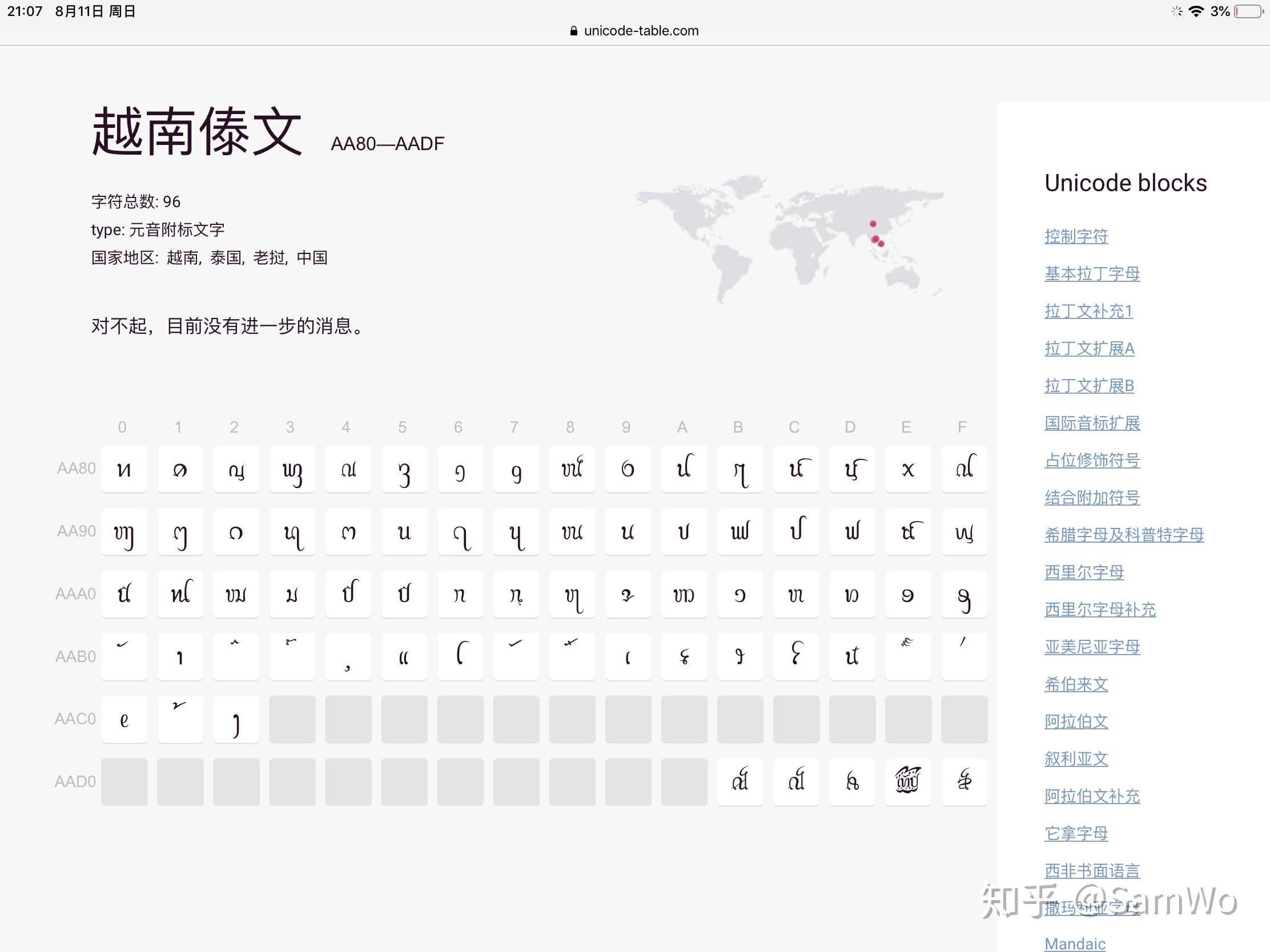Open the 拉丁文补充1 block link
The width and height of the screenshot is (1270, 952).
(x=1088, y=310)
